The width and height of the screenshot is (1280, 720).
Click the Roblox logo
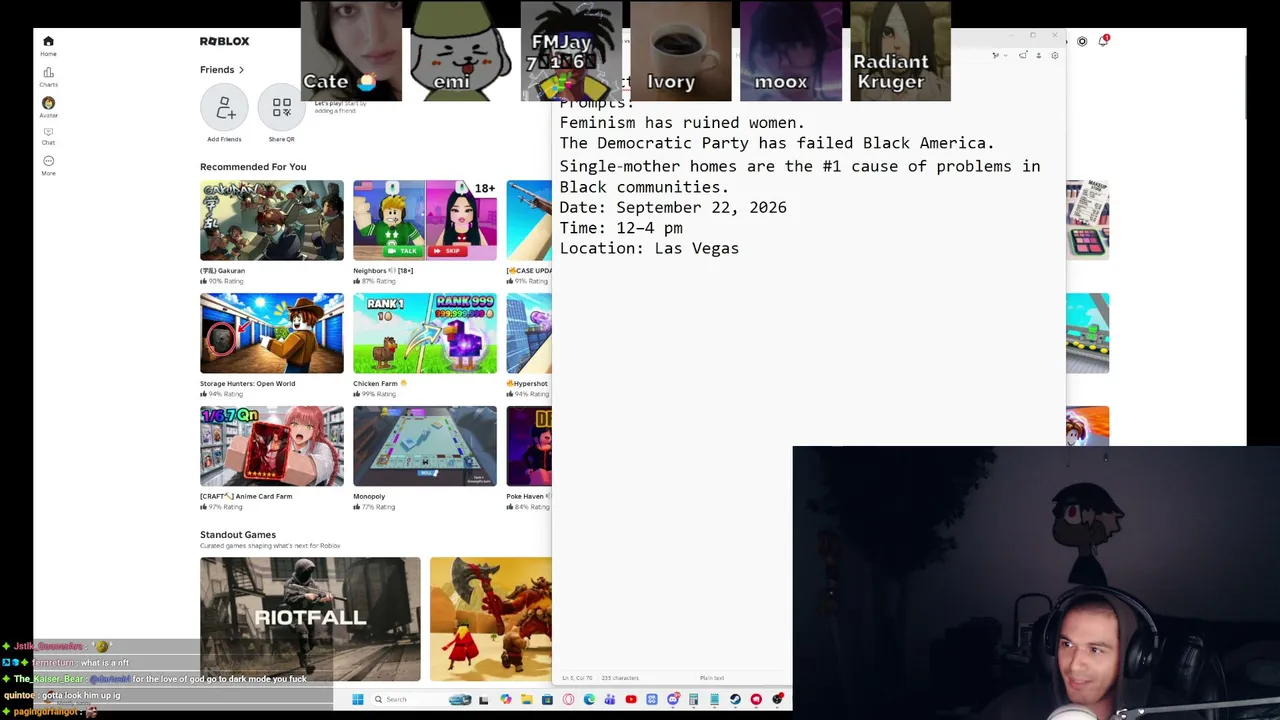point(224,41)
